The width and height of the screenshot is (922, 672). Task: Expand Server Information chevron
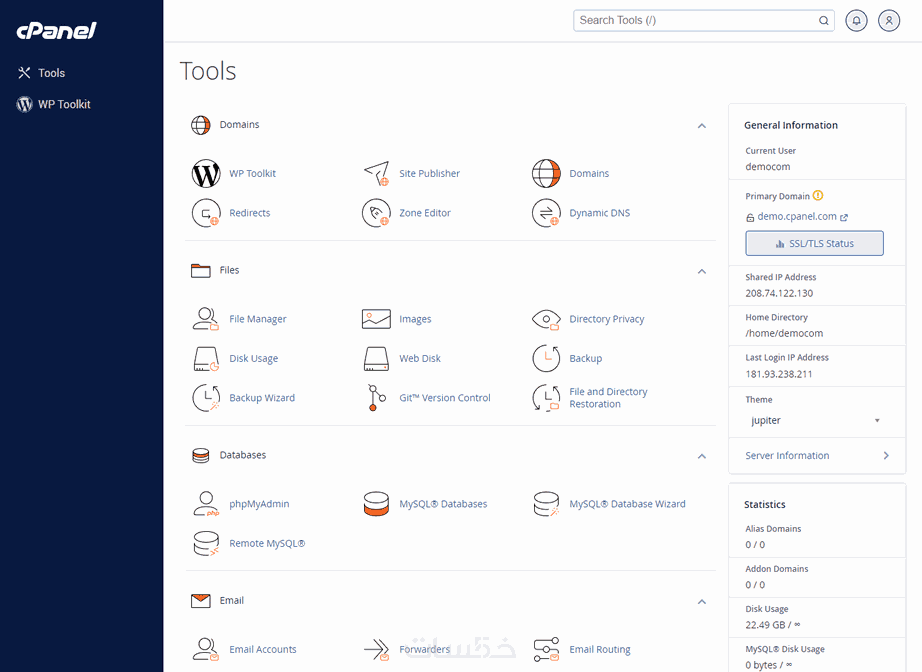pyautogui.click(x=886, y=456)
